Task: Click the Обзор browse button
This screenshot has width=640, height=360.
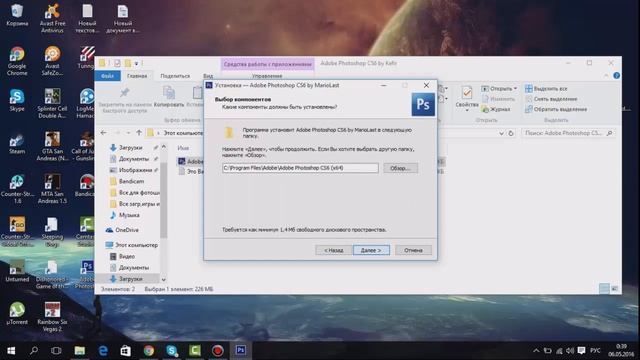Action: [x=400, y=168]
